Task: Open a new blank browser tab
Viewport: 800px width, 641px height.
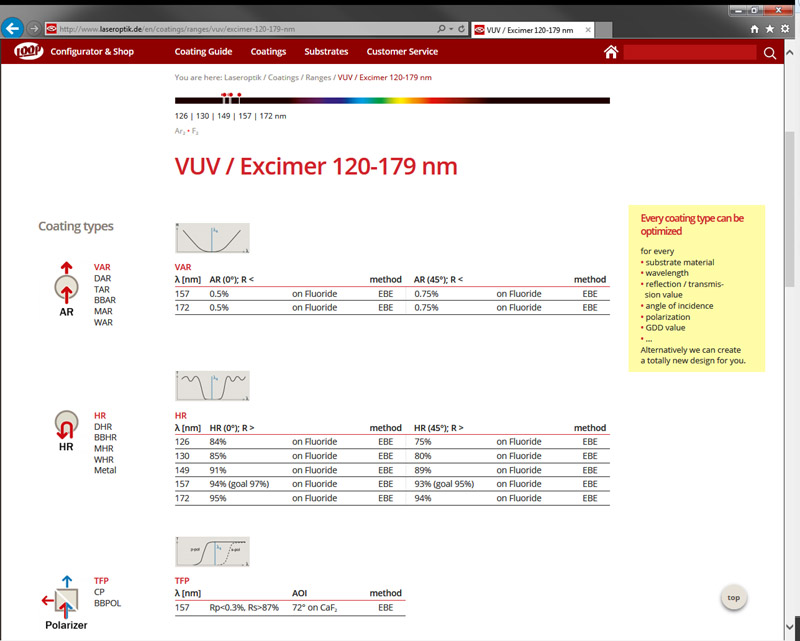Action: (604, 30)
